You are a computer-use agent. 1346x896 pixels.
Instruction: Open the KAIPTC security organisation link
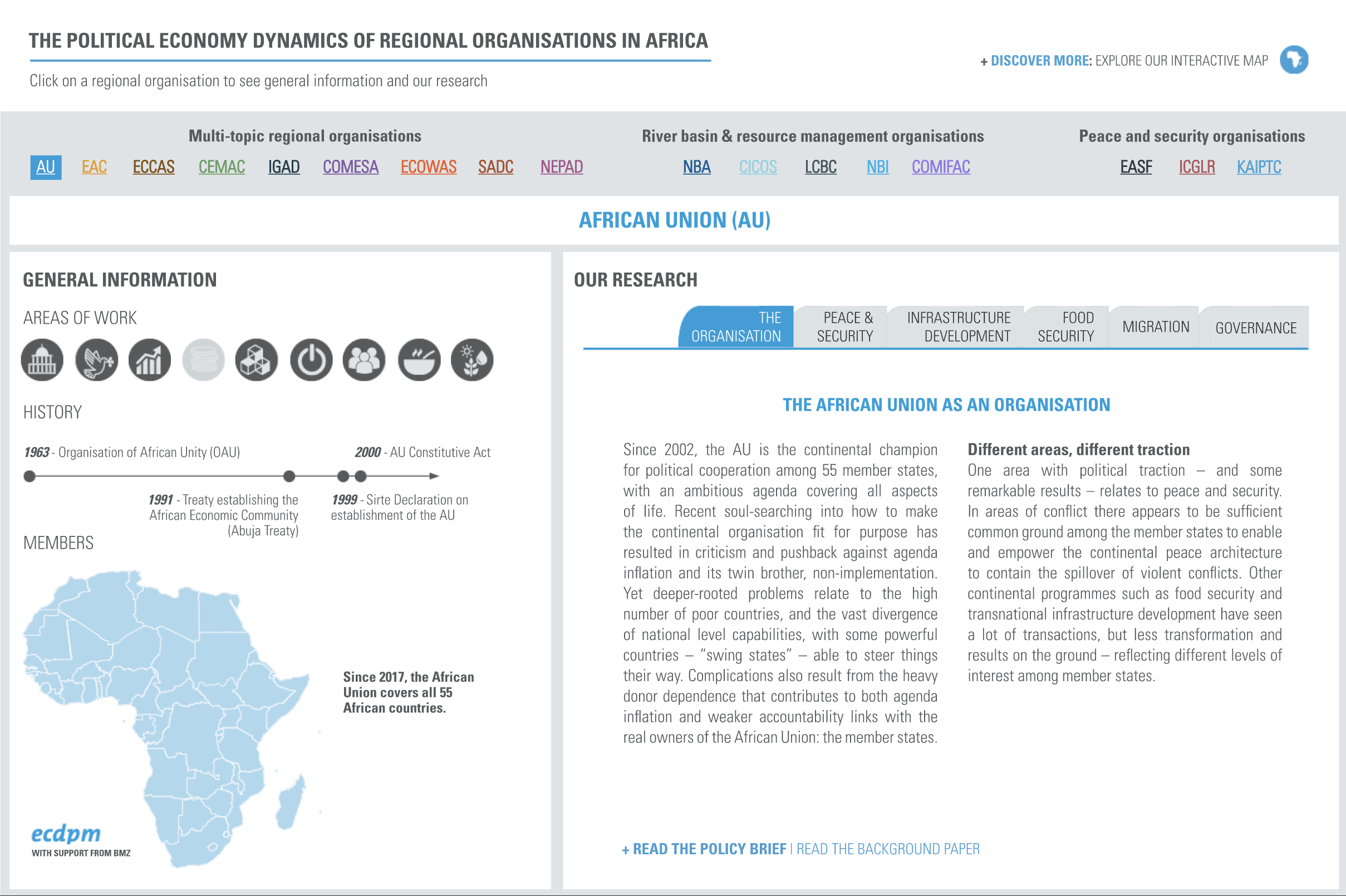[1259, 167]
